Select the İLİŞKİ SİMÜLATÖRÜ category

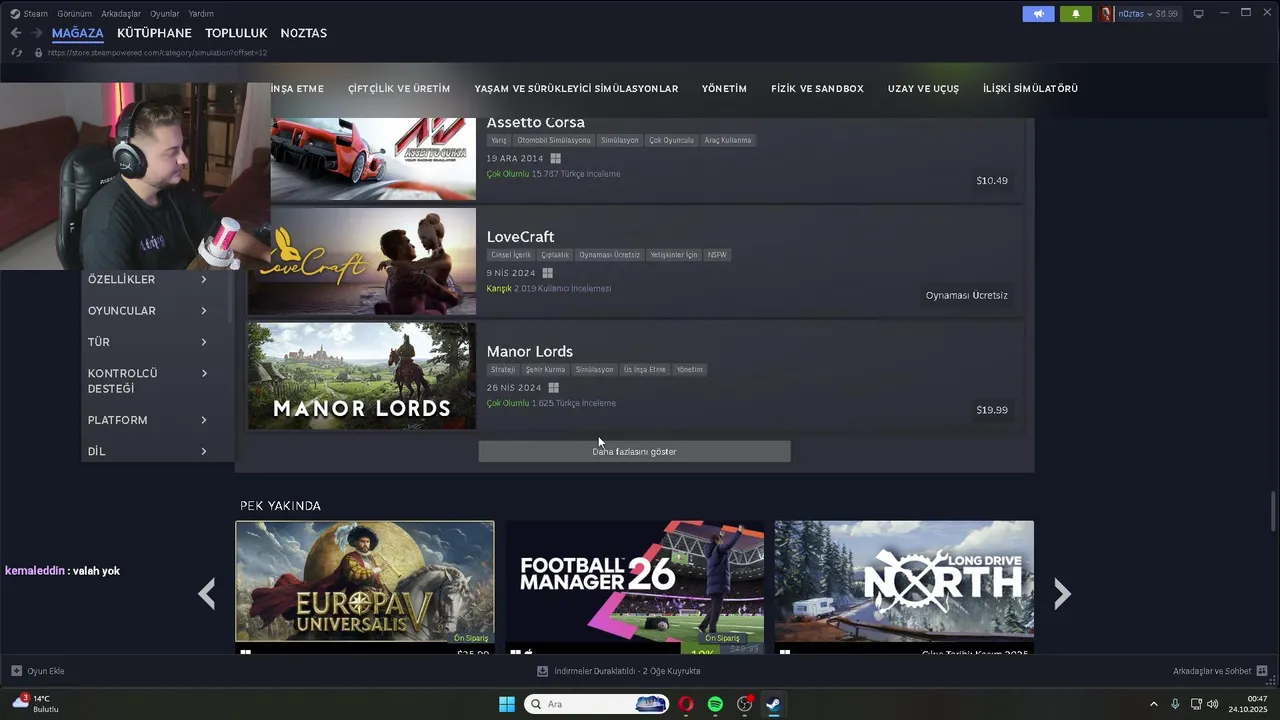1030,89
